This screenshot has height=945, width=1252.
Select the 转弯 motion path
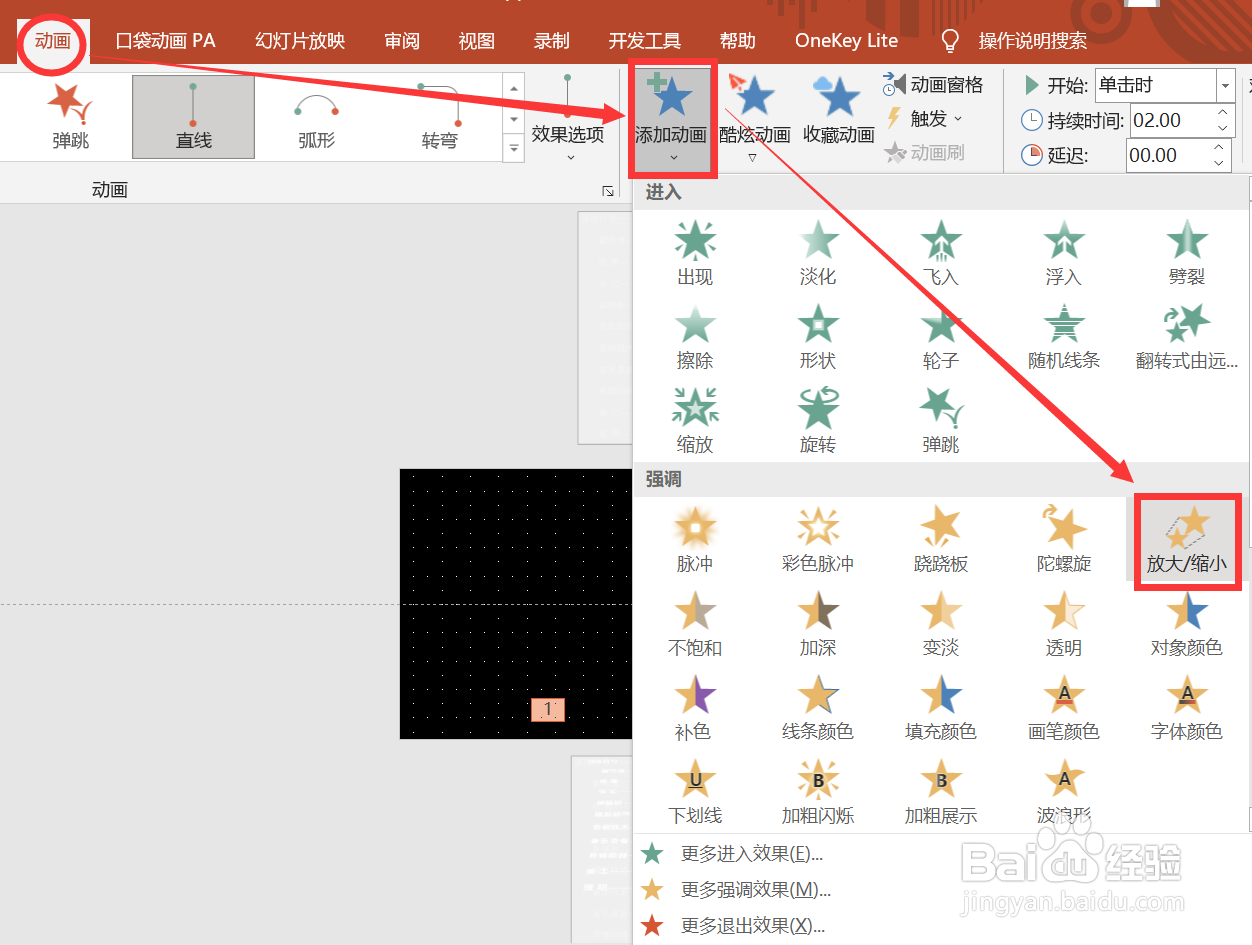439,117
